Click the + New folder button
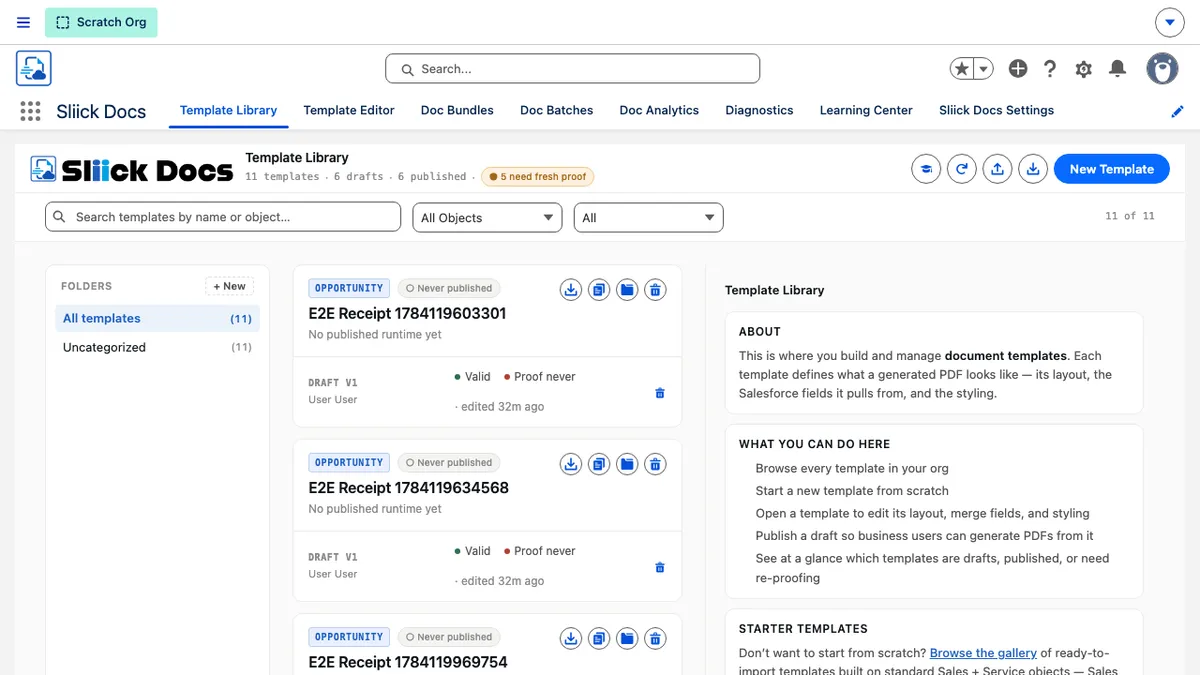 230,286
